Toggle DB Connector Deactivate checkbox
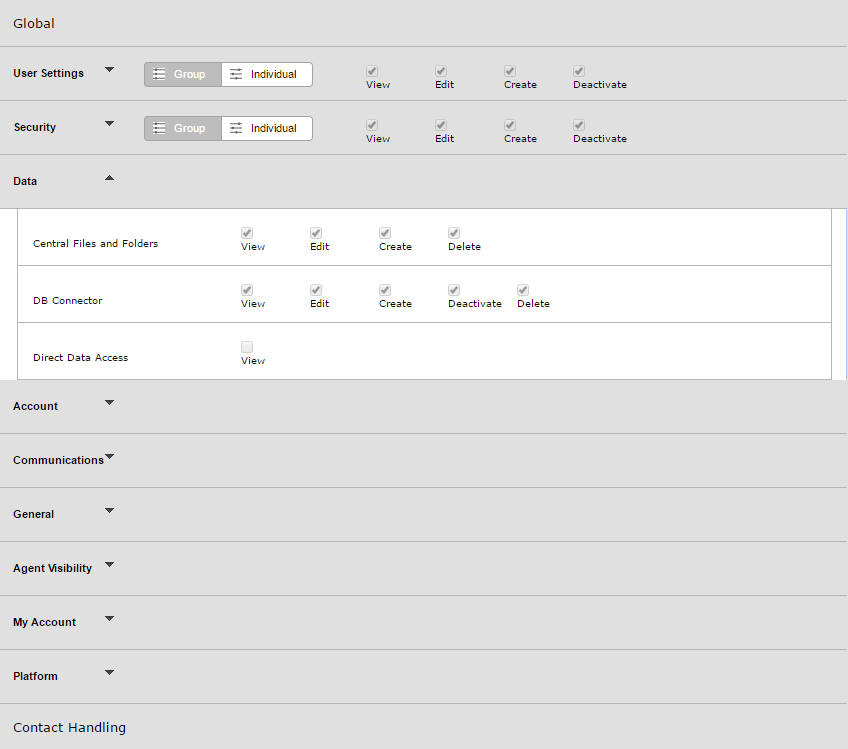Screen dimensions: 848x749 tap(454, 290)
